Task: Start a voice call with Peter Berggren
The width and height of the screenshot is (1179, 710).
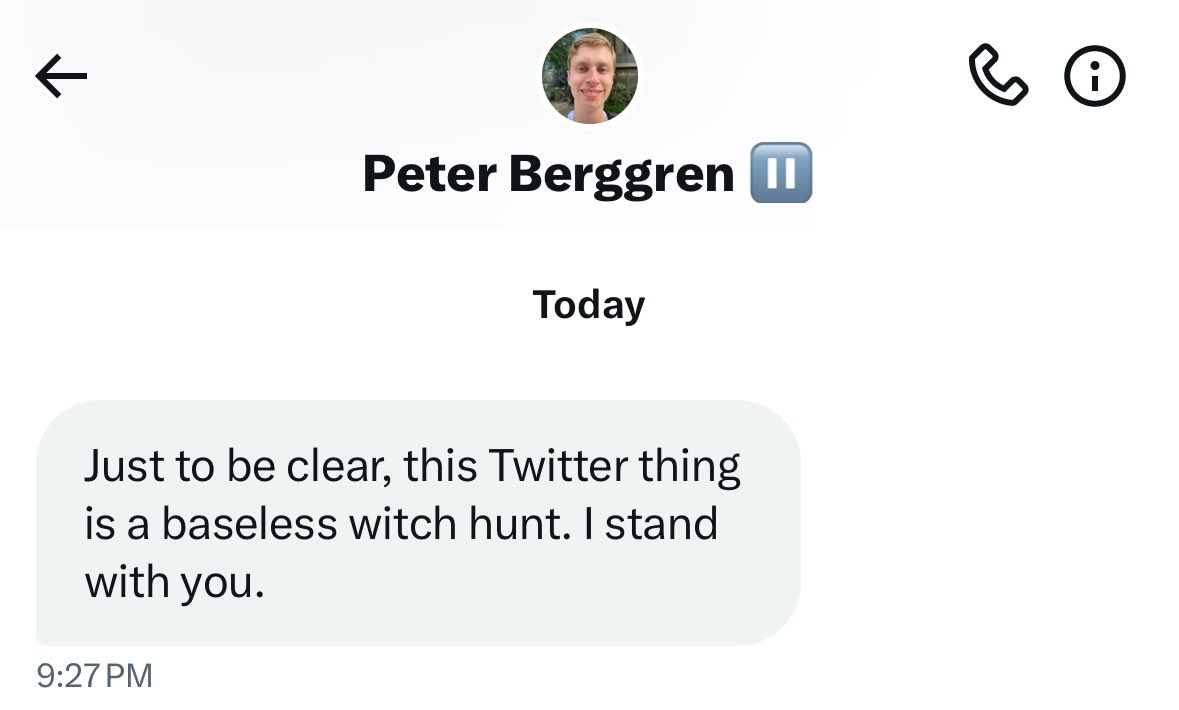Action: point(998,75)
